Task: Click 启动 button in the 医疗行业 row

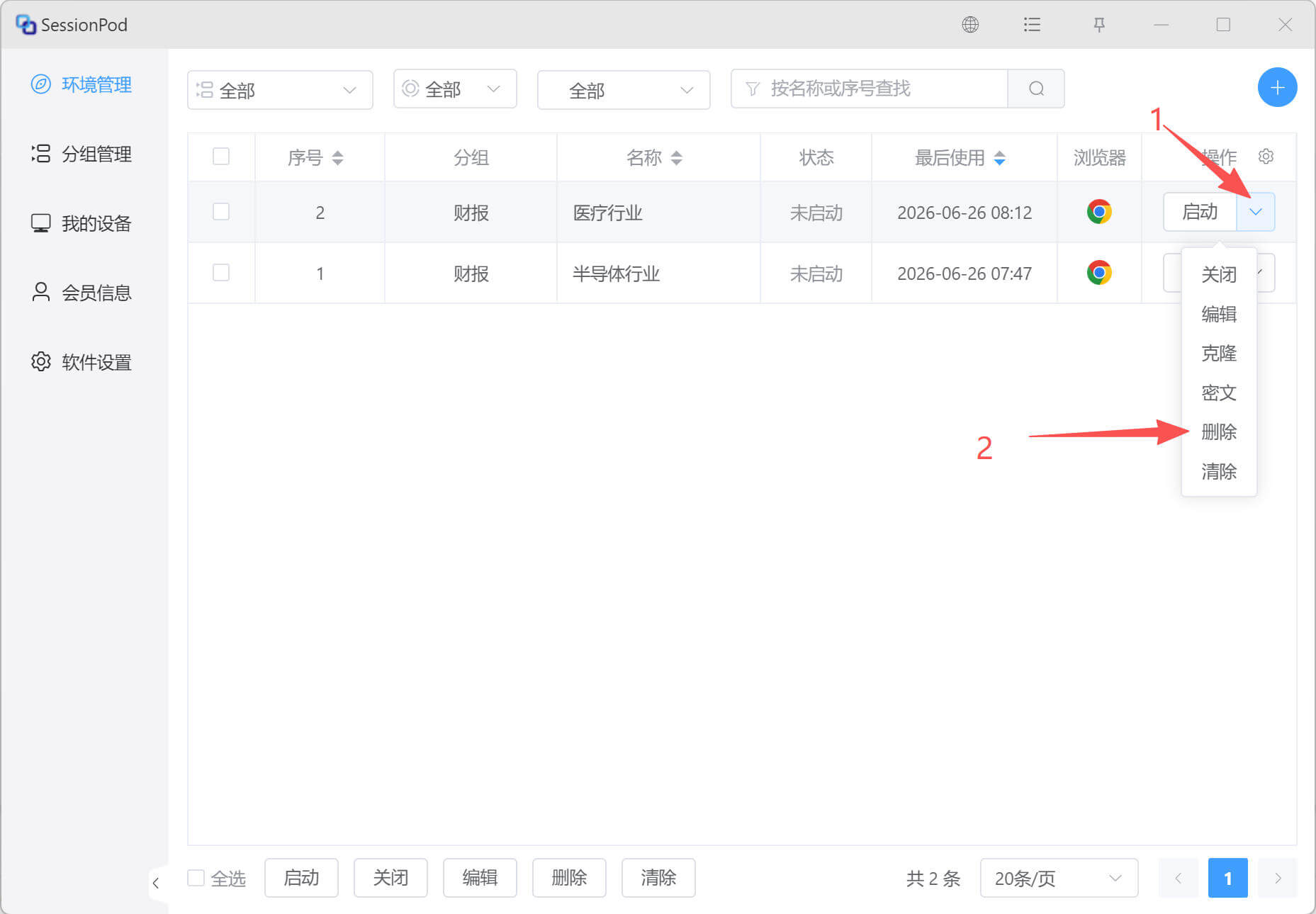Action: (1200, 212)
